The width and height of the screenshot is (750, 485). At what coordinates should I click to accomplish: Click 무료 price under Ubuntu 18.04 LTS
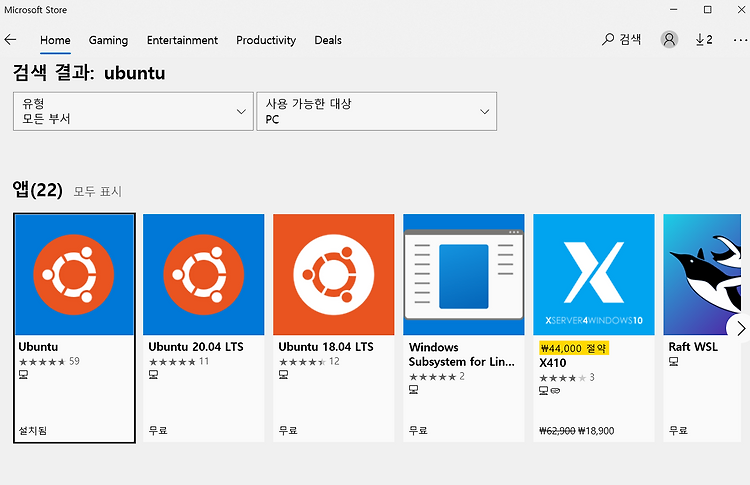(288, 431)
